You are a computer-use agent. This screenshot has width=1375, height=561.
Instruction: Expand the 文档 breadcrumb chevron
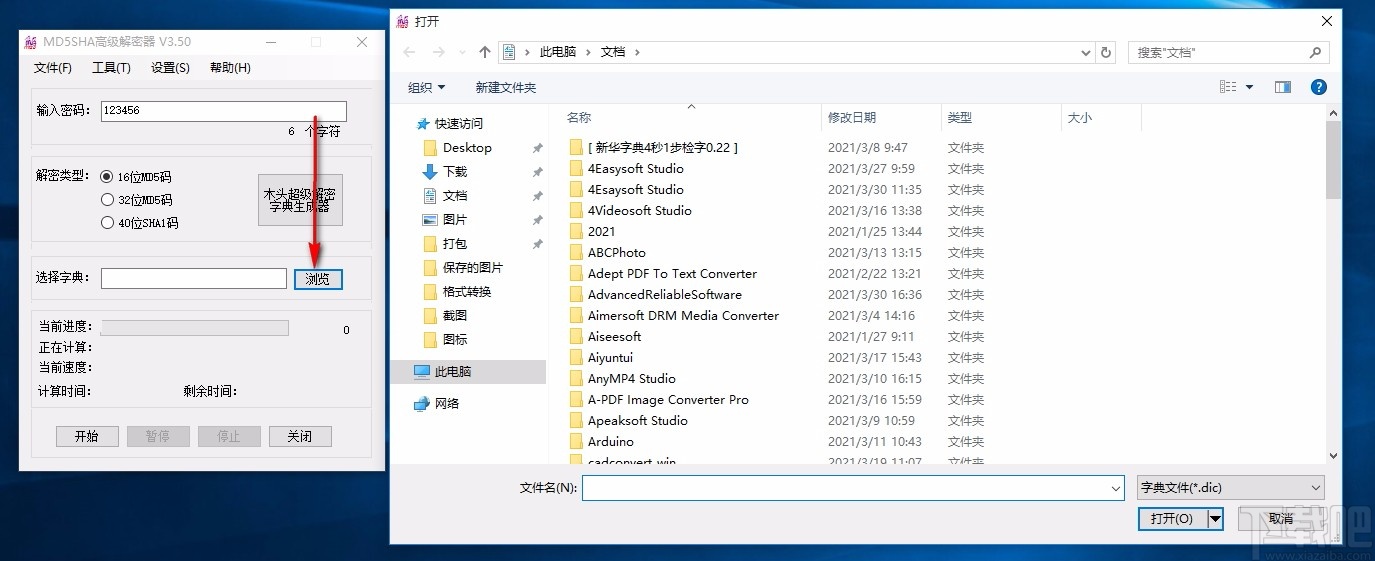(x=637, y=52)
